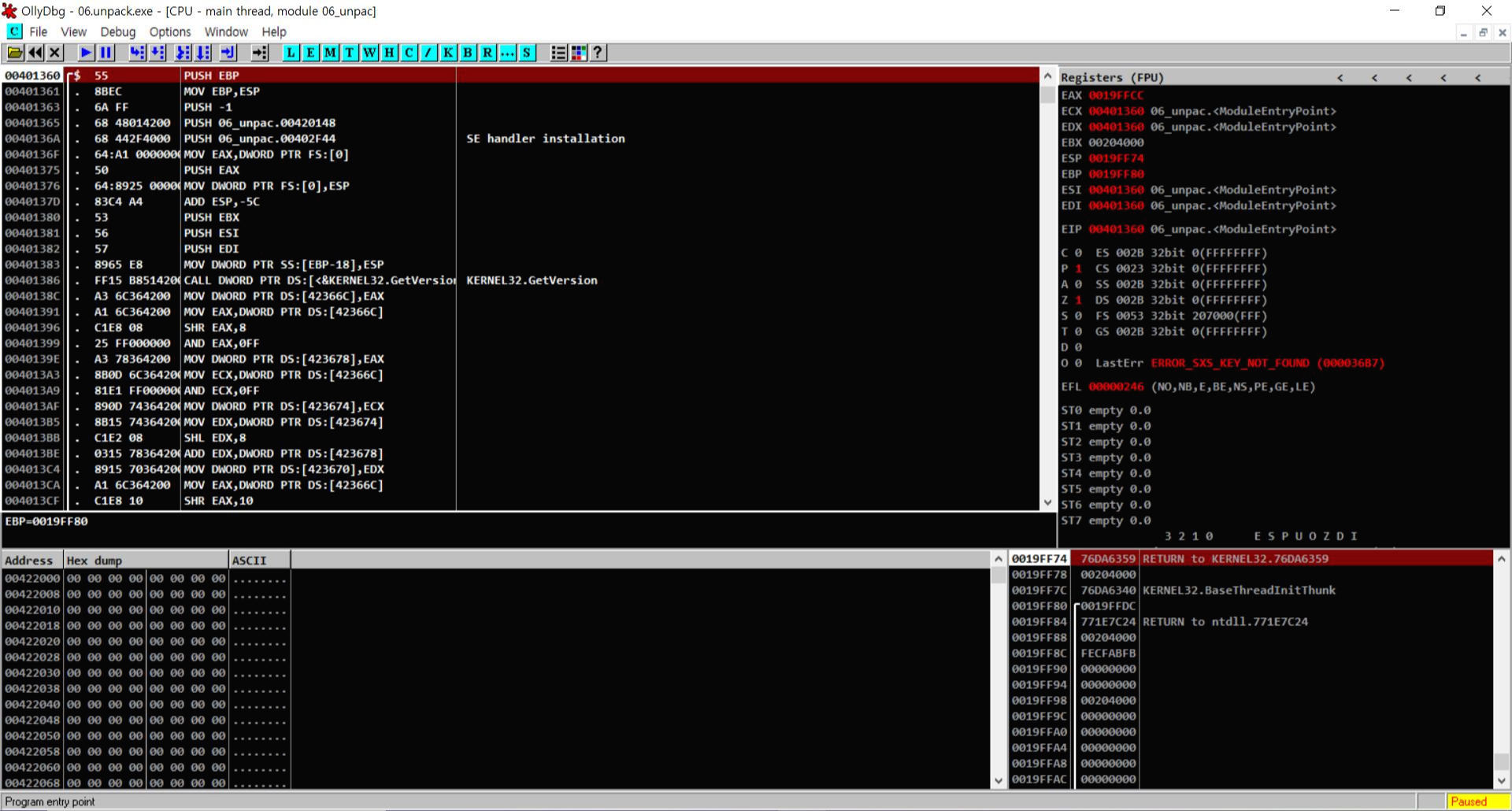Select EAX register value 0019FFCC
1512x811 pixels.
tap(1116, 95)
